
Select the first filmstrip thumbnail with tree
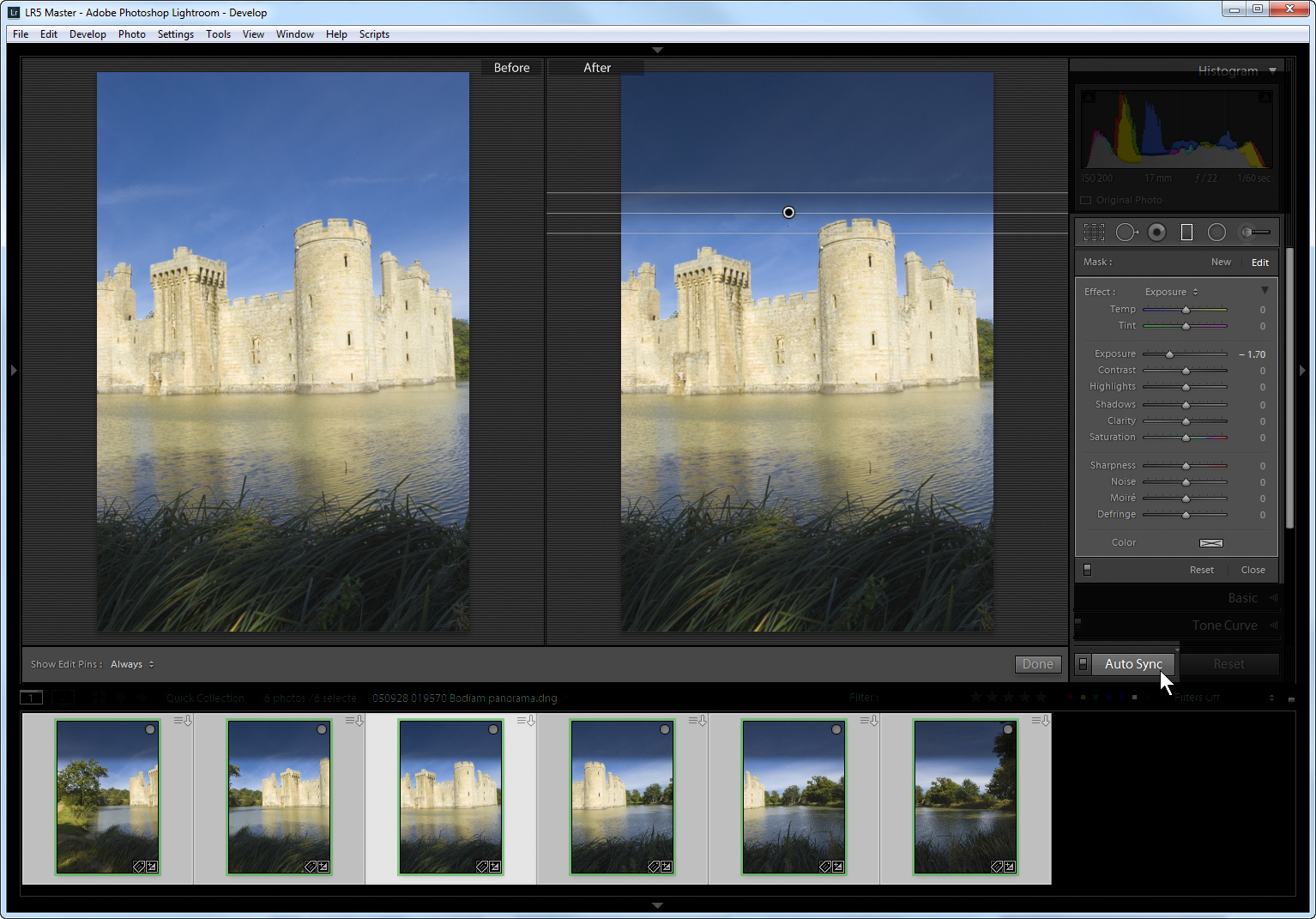[x=107, y=797]
